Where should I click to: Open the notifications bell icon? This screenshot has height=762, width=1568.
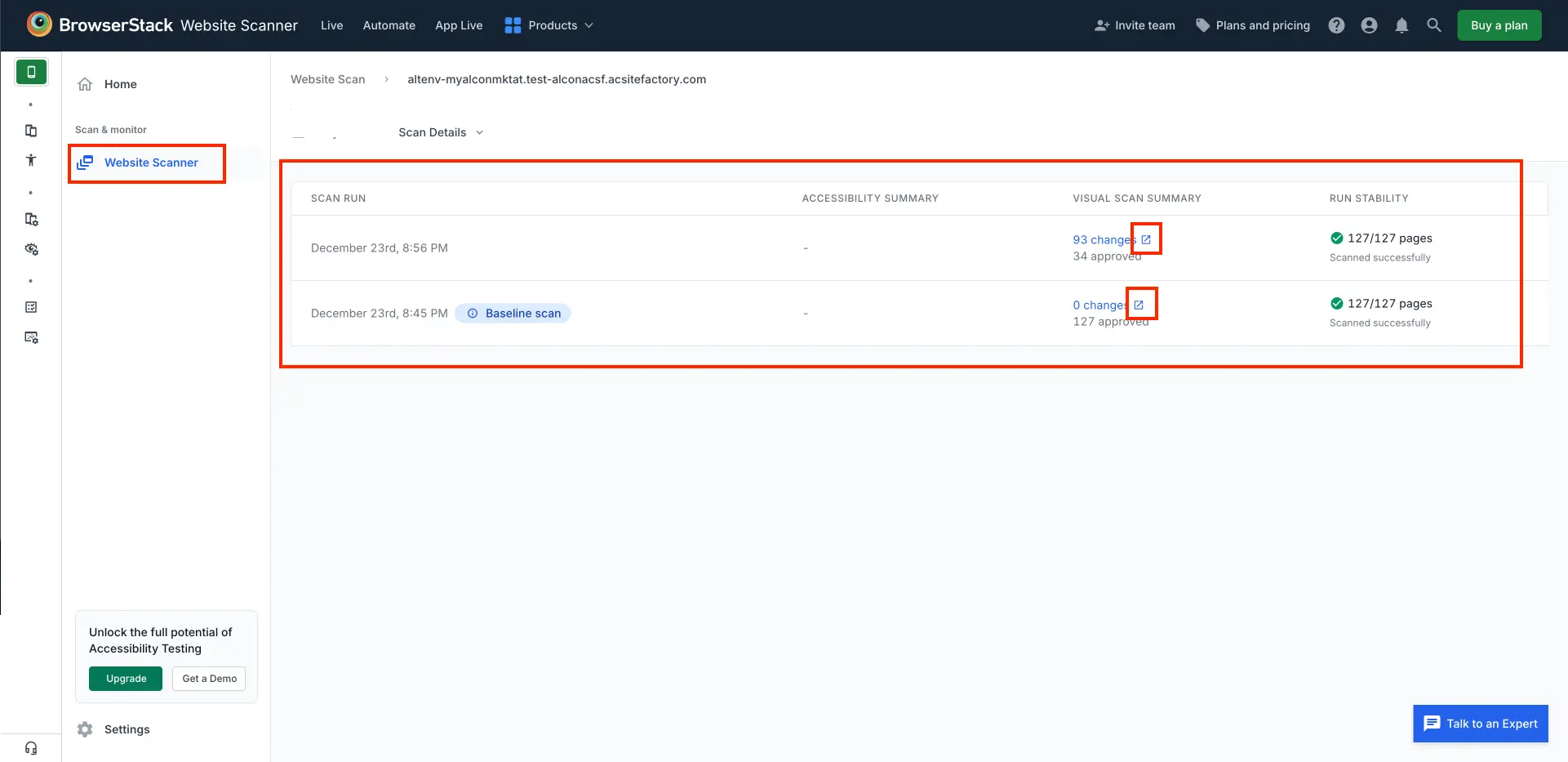click(1401, 25)
